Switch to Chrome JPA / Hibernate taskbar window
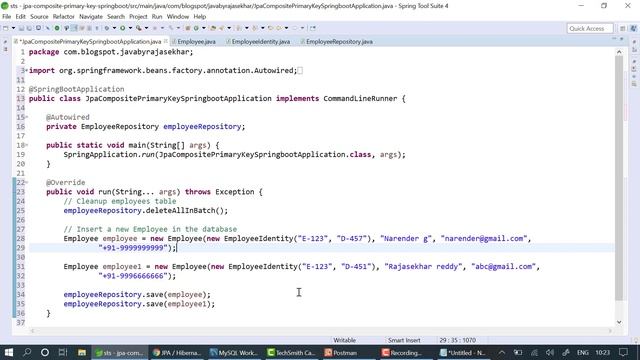The width and height of the screenshot is (640, 360). click(x=177, y=352)
